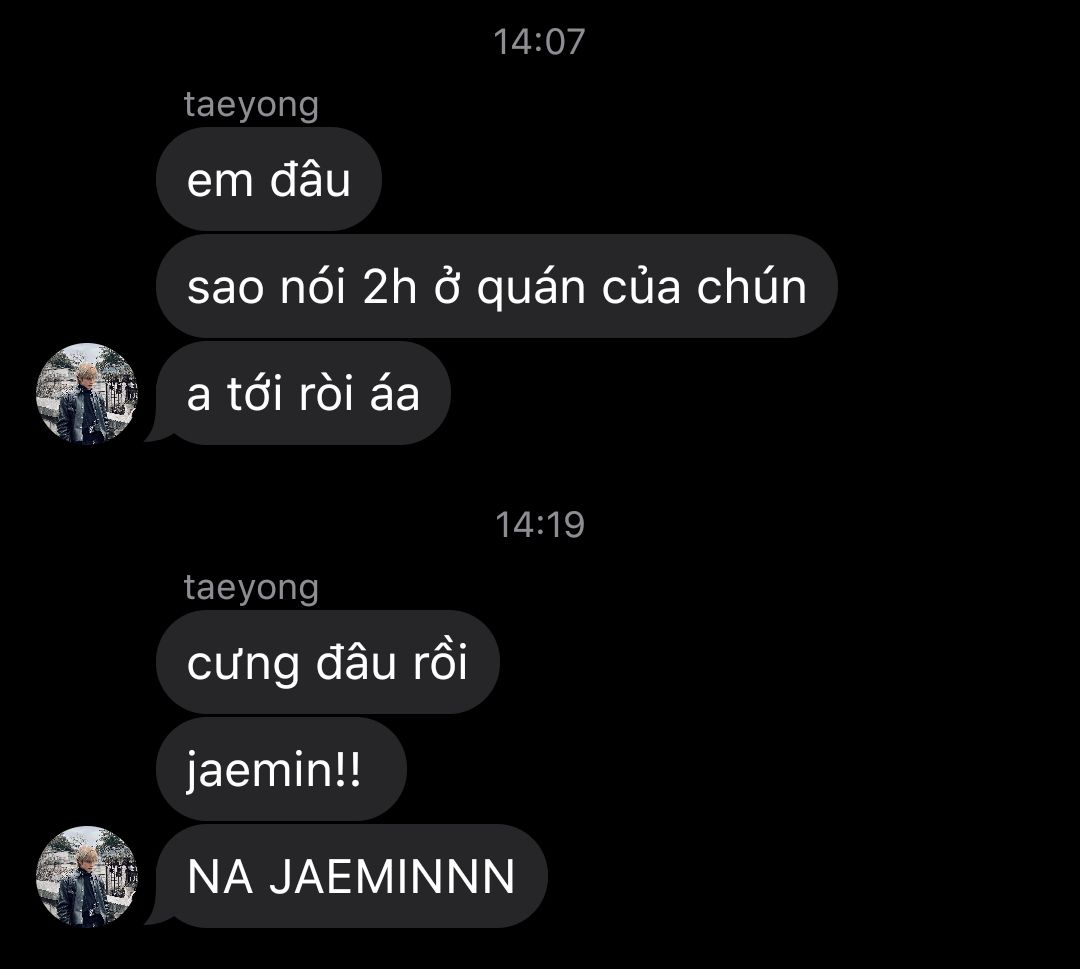1080x969 pixels.
Task: Select the 'cưng đâu rồi' message bubble
Action: coord(328,662)
